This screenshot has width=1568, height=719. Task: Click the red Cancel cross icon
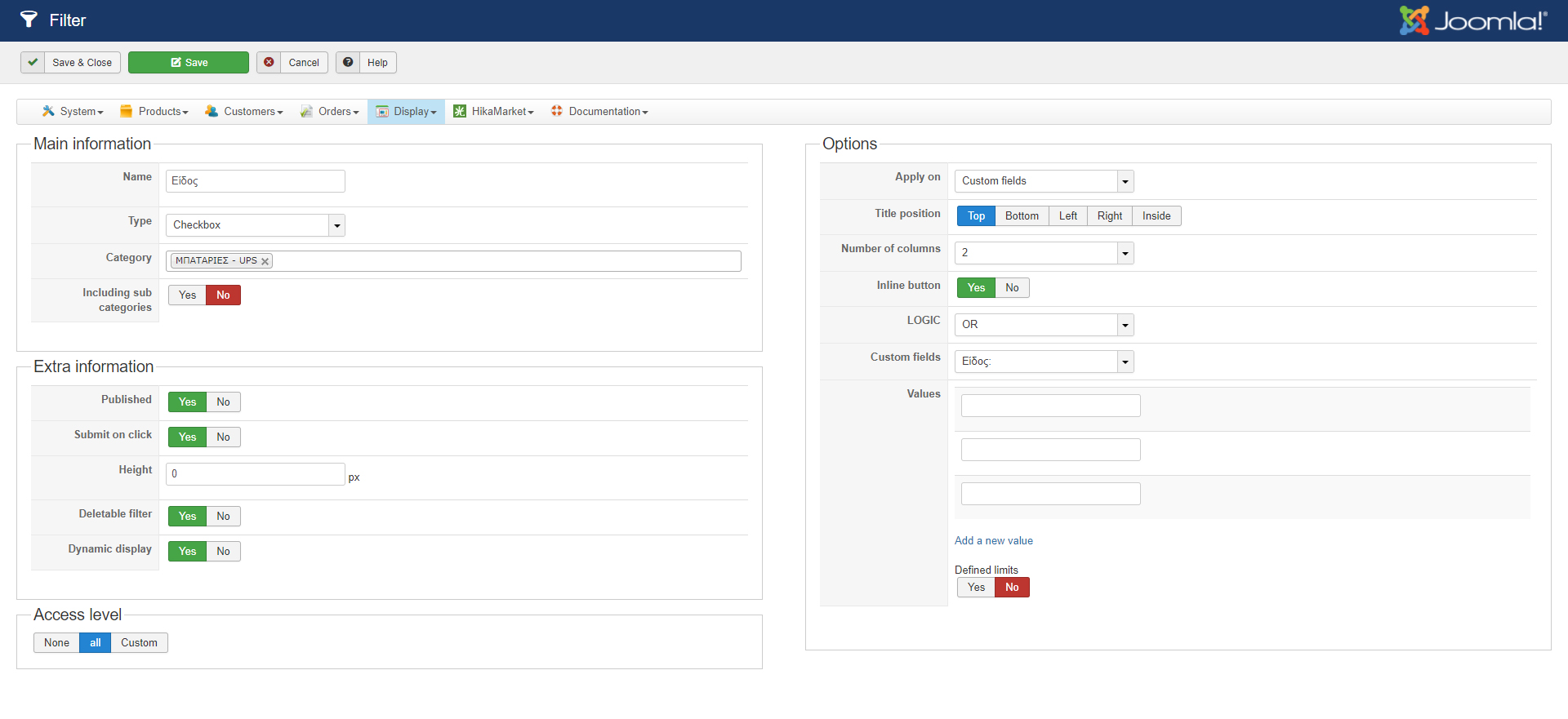(x=269, y=62)
